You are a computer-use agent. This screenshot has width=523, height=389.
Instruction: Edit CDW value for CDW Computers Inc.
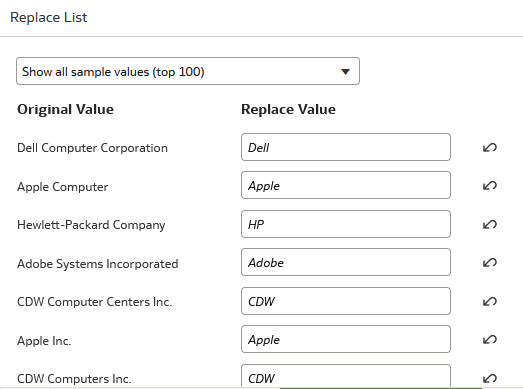point(346,376)
